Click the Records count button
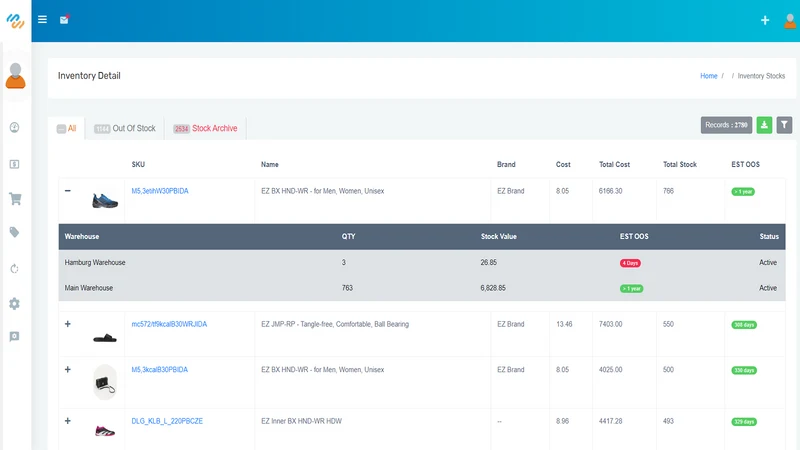Screen dimensions: 800x450 (x=726, y=125)
